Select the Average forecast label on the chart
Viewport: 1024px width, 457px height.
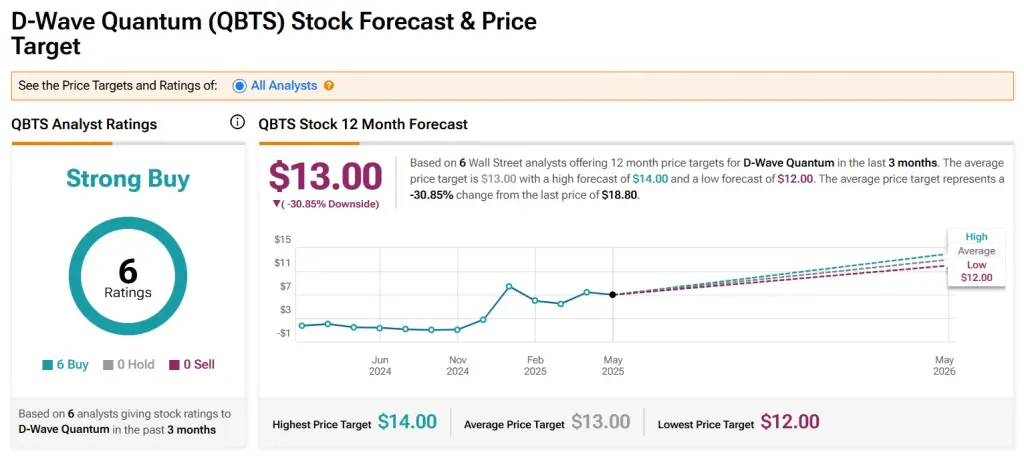click(x=976, y=251)
